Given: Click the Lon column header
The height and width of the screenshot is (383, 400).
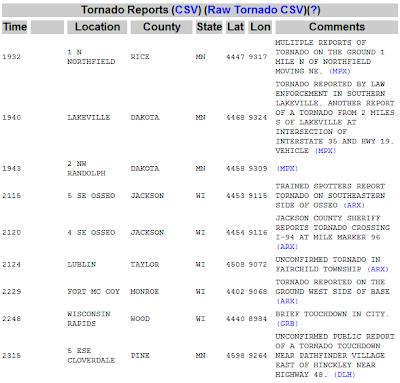Looking at the screenshot, I should click(x=260, y=27).
